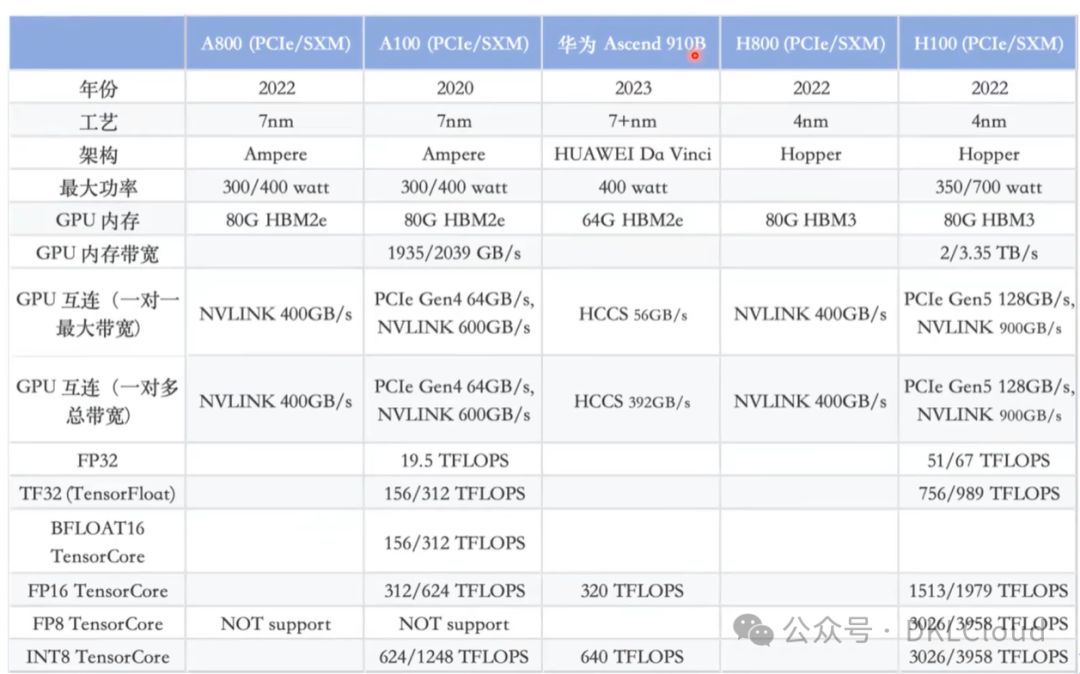Viewport: 1080px width, 674px height.
Task: Select the year 2023 cell
Action: [633, 88]
